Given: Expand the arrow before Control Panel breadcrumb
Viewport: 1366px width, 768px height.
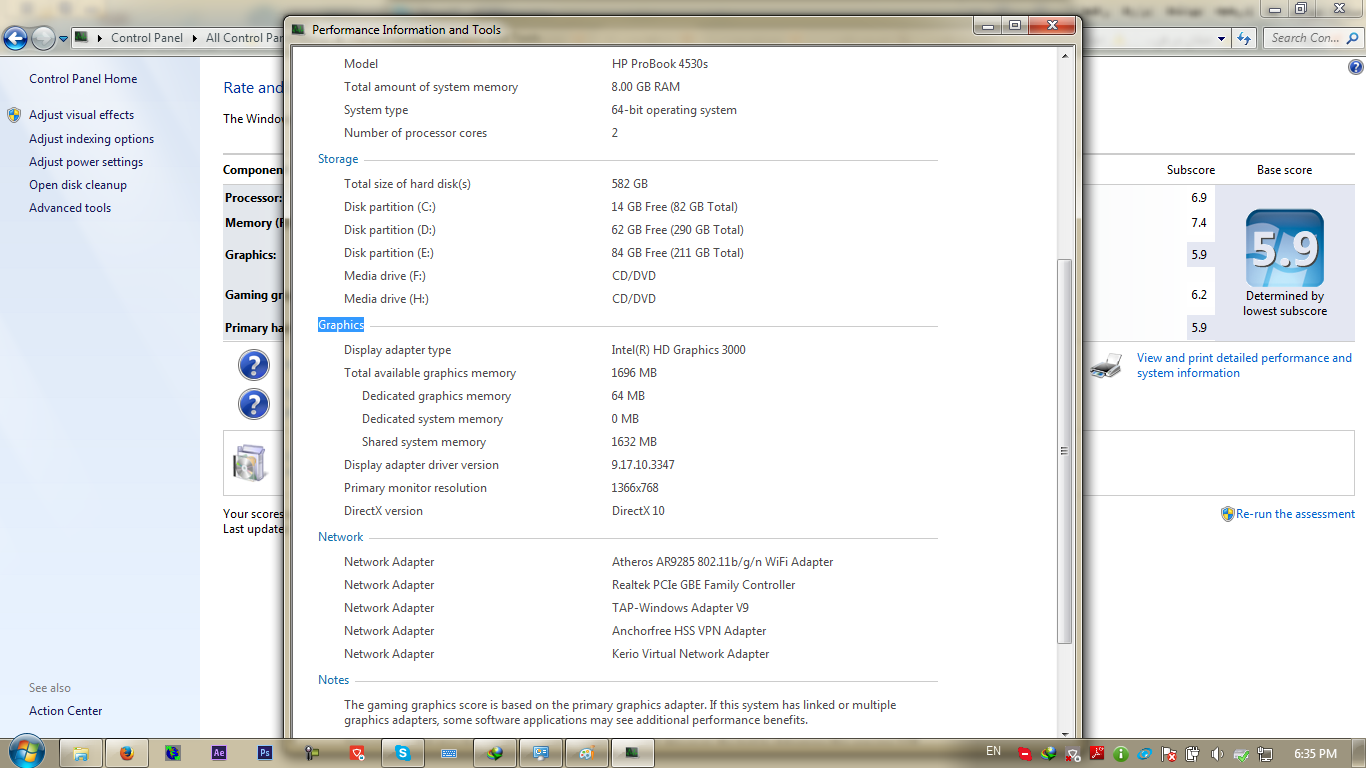Looking at the screenshot, I should (x=100, y=38).
